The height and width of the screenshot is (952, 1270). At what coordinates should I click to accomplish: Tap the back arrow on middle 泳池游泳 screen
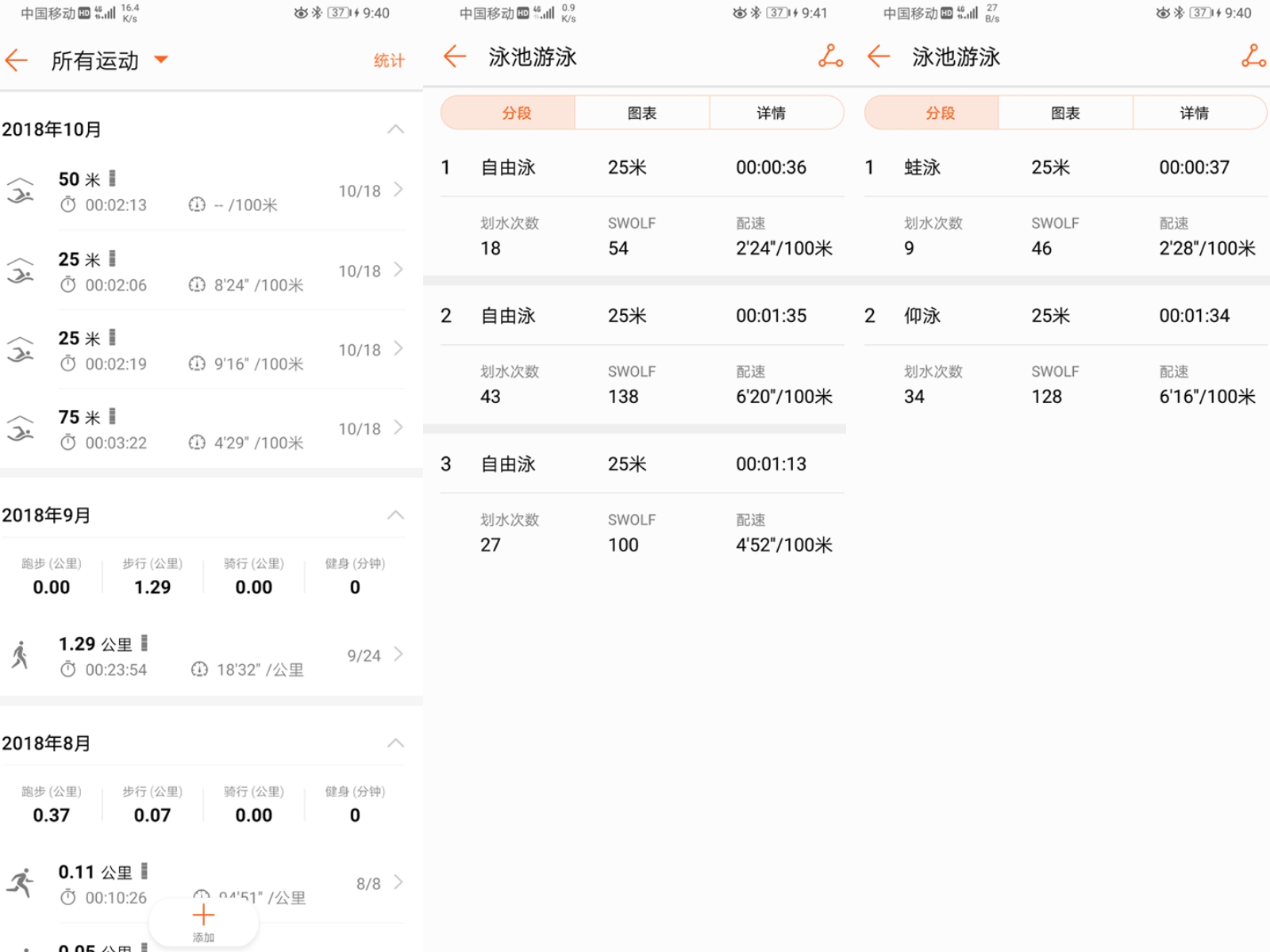tap(453, 57)
